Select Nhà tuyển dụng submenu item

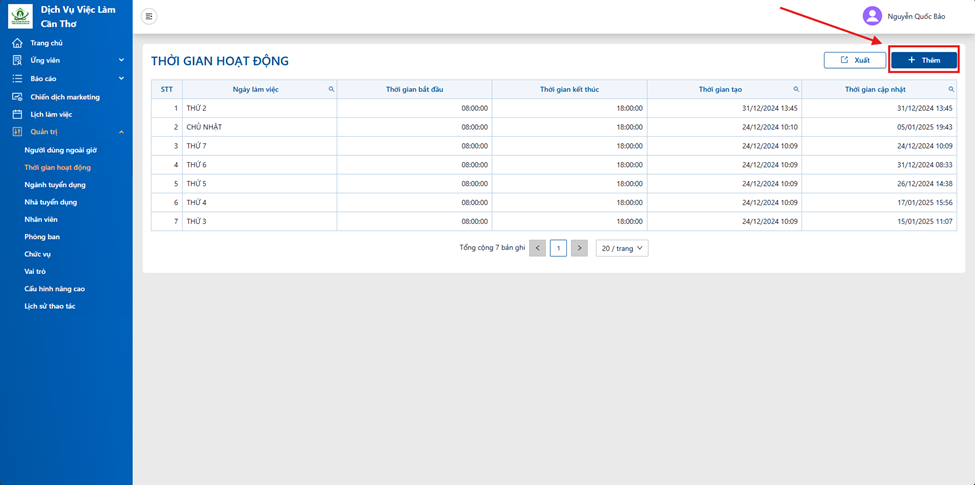pos(50,202)
